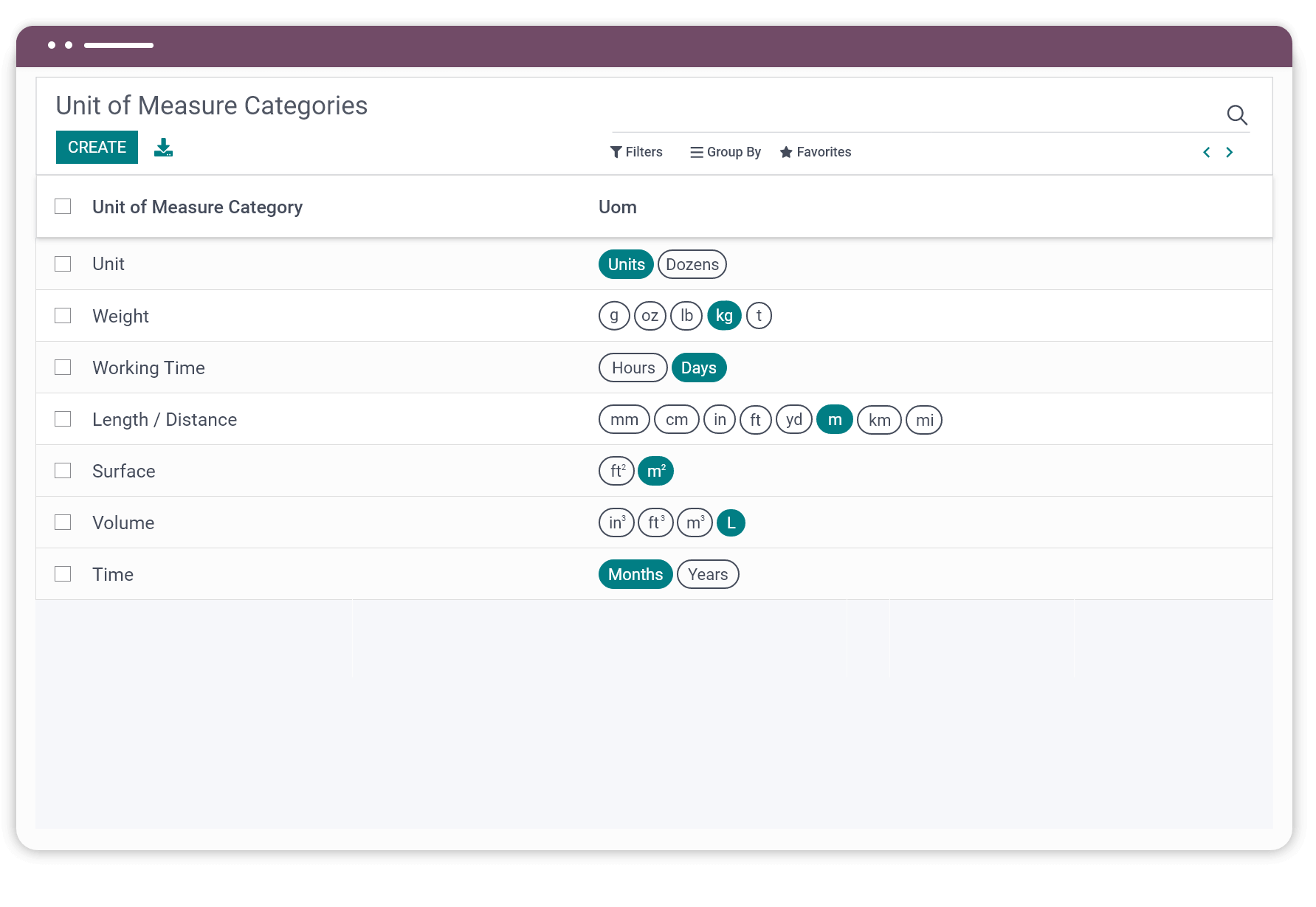
Task: Click the Months badge in Time row
Action: (635, 573)
